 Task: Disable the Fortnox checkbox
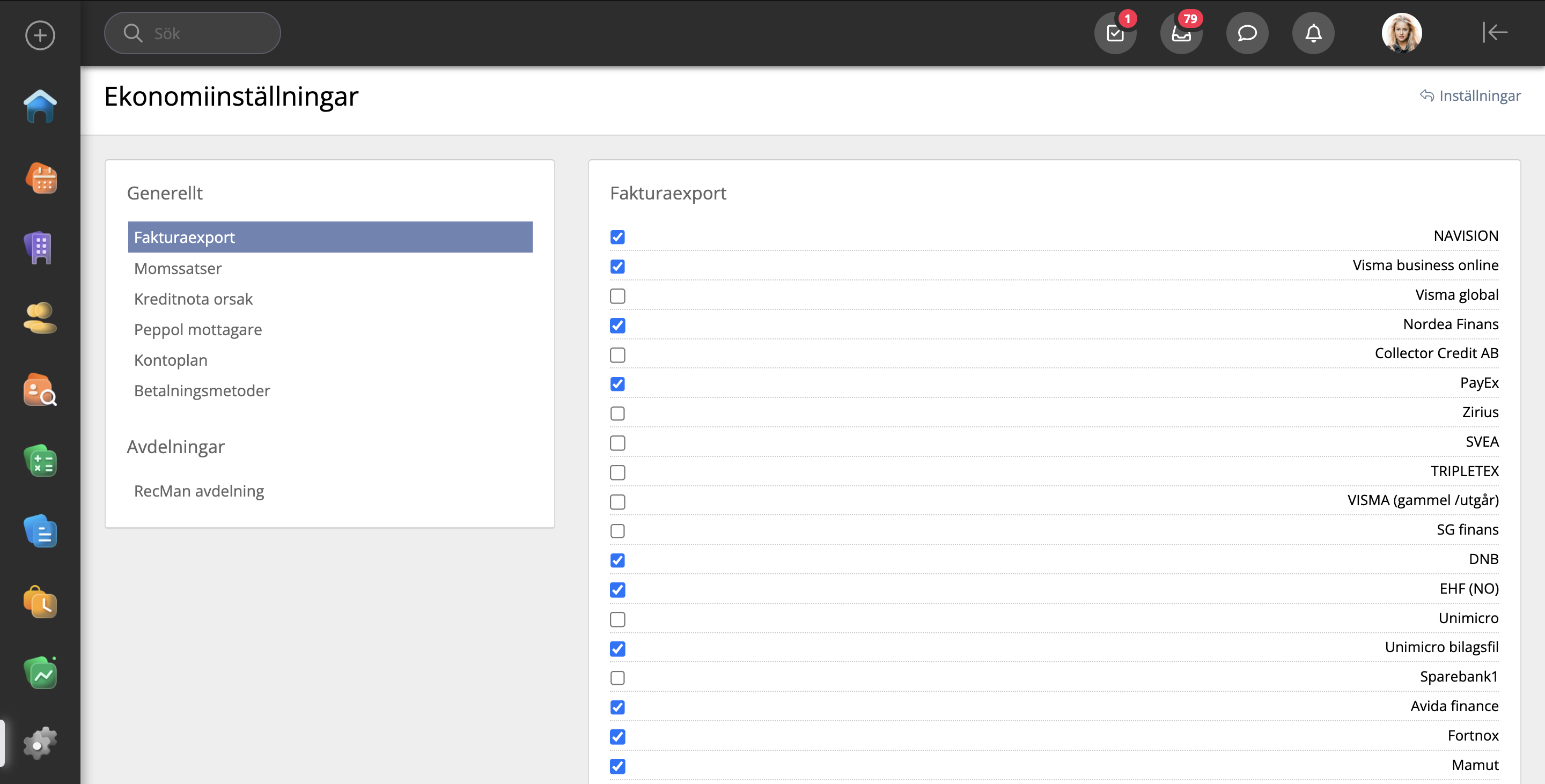tap(617, 737)
